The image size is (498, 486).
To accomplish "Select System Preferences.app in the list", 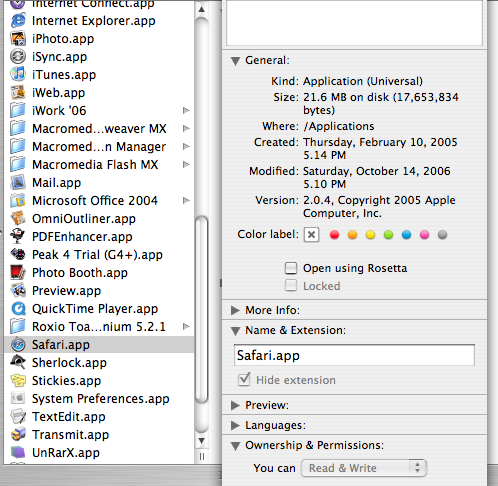I will click(99, 399).
